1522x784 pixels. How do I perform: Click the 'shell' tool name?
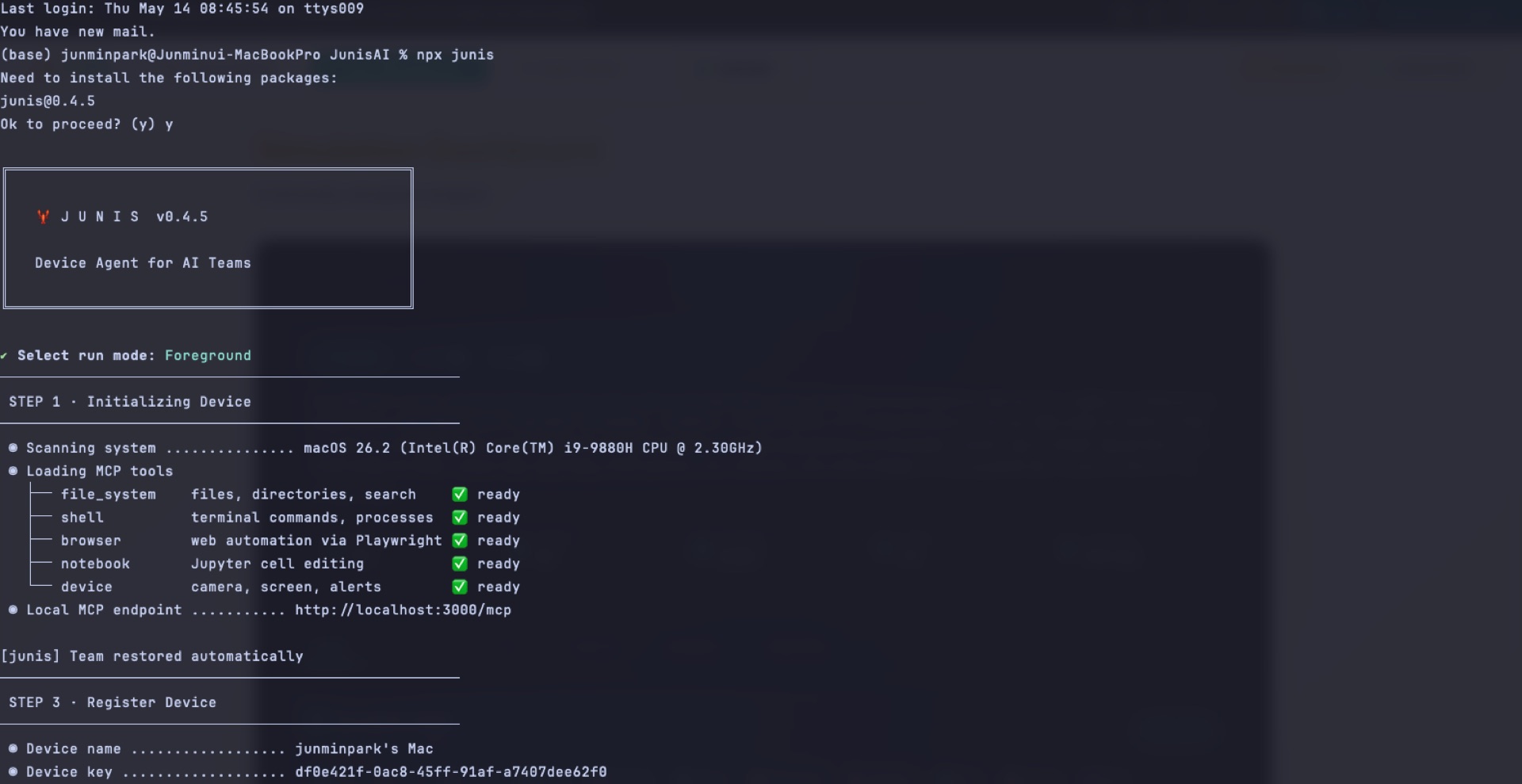click(82, 517)
